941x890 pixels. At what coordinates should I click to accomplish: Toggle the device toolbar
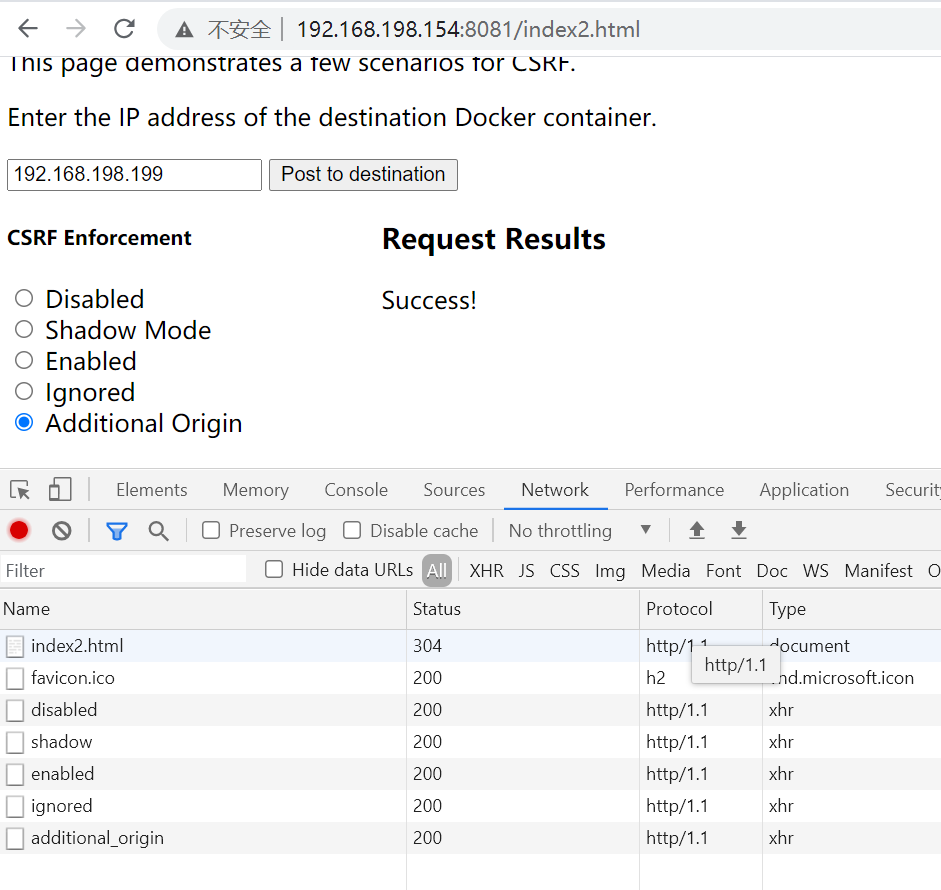(59, 490)
